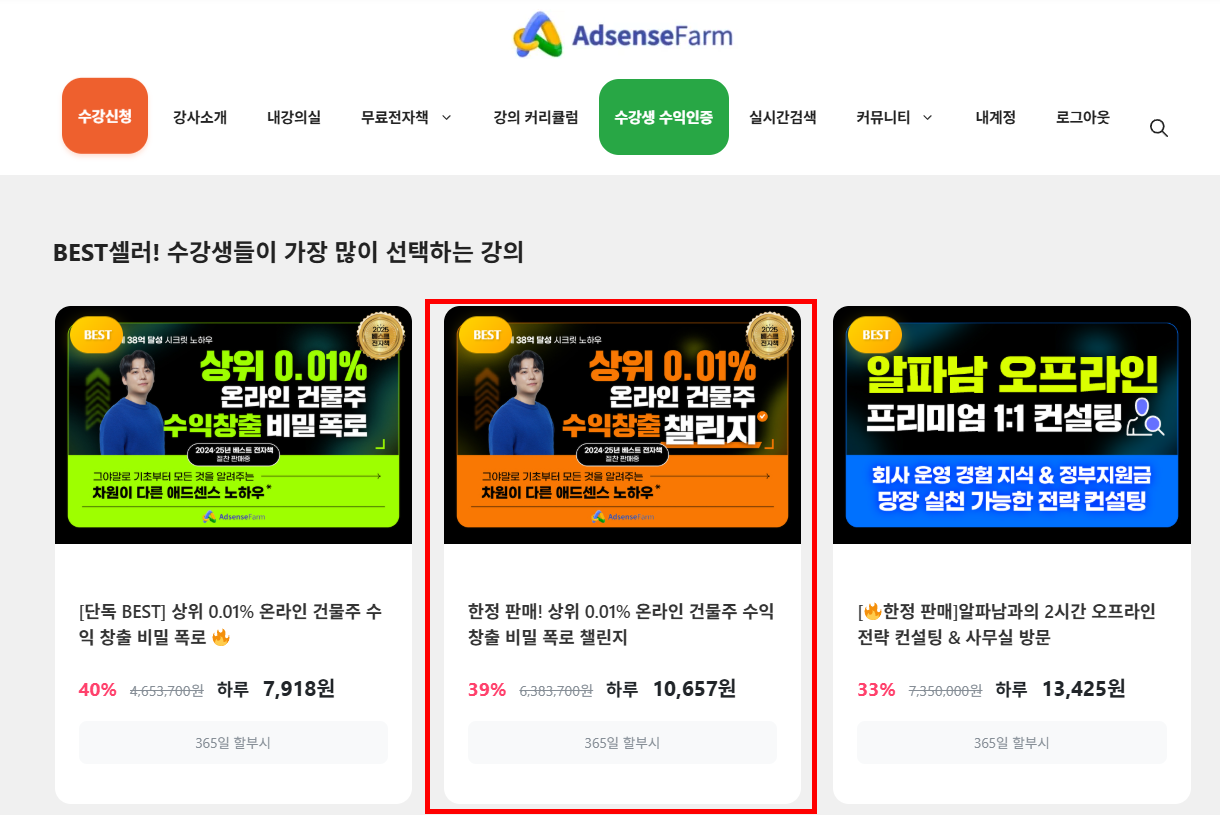
Task: Open the 한정 판매! 상위 0.01% 챌린지 title link
Action: pos(621,624)
